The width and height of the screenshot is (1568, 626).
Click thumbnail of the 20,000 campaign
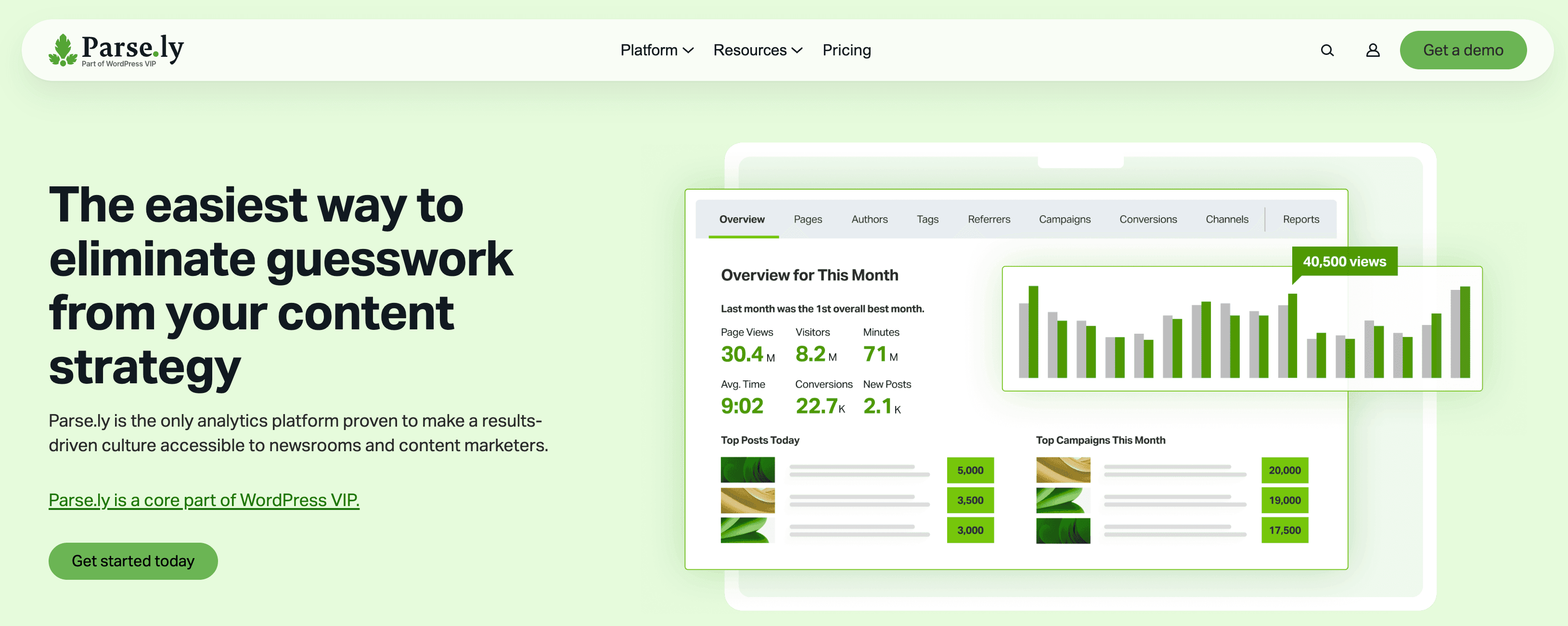[x=1063, y=470]
